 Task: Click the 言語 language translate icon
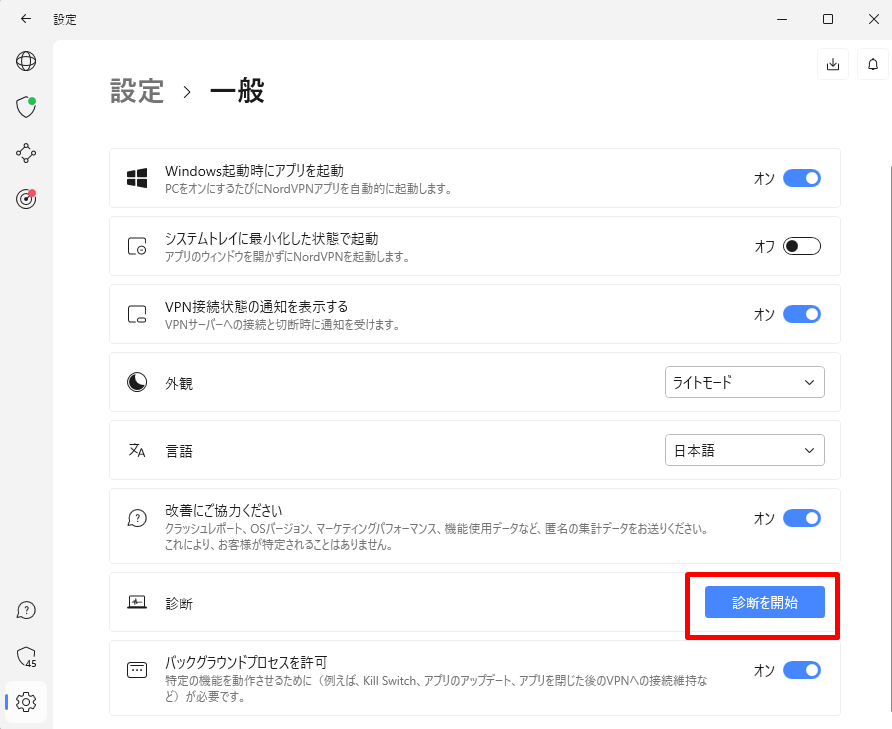(x=137, y=450)
